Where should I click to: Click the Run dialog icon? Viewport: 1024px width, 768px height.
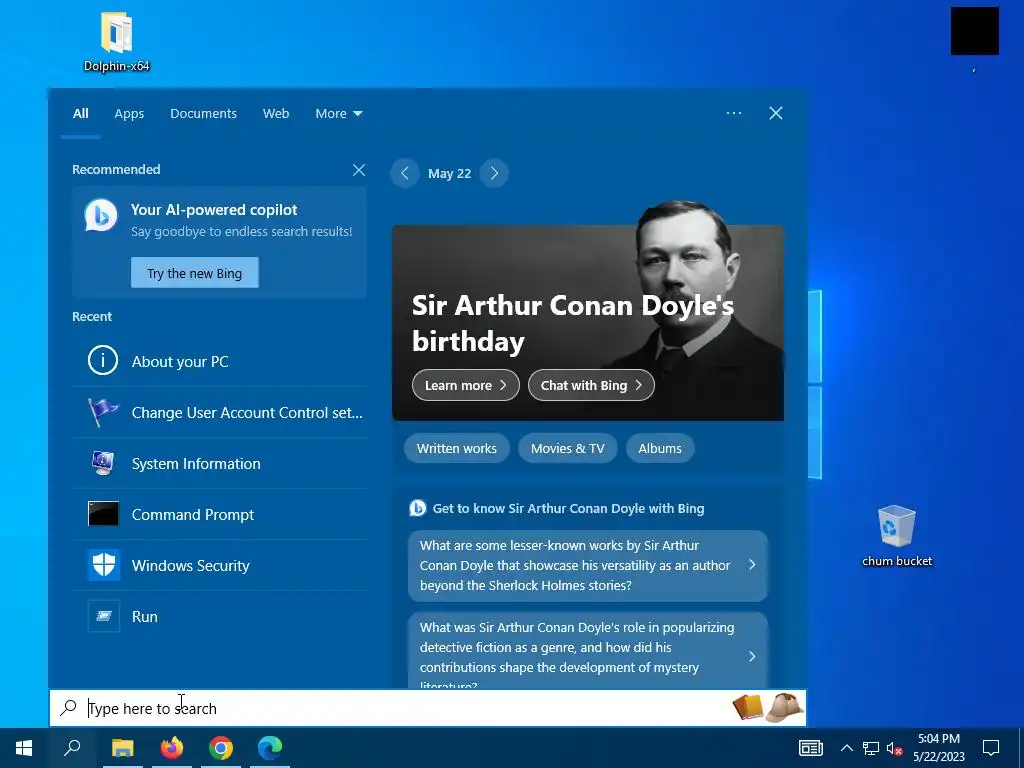[x=104, y=616]
